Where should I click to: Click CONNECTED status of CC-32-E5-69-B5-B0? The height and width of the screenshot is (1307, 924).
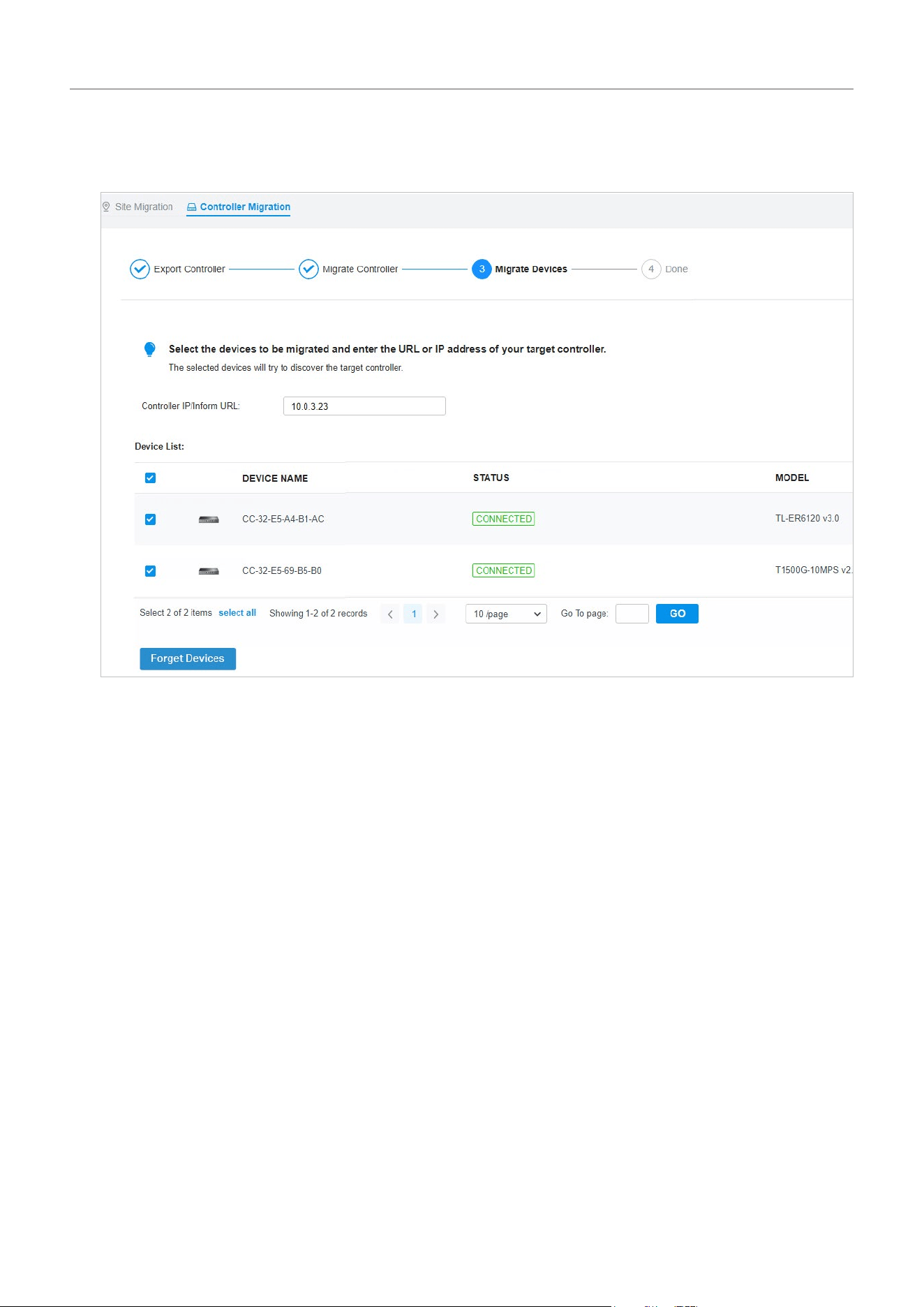point(503,570)
